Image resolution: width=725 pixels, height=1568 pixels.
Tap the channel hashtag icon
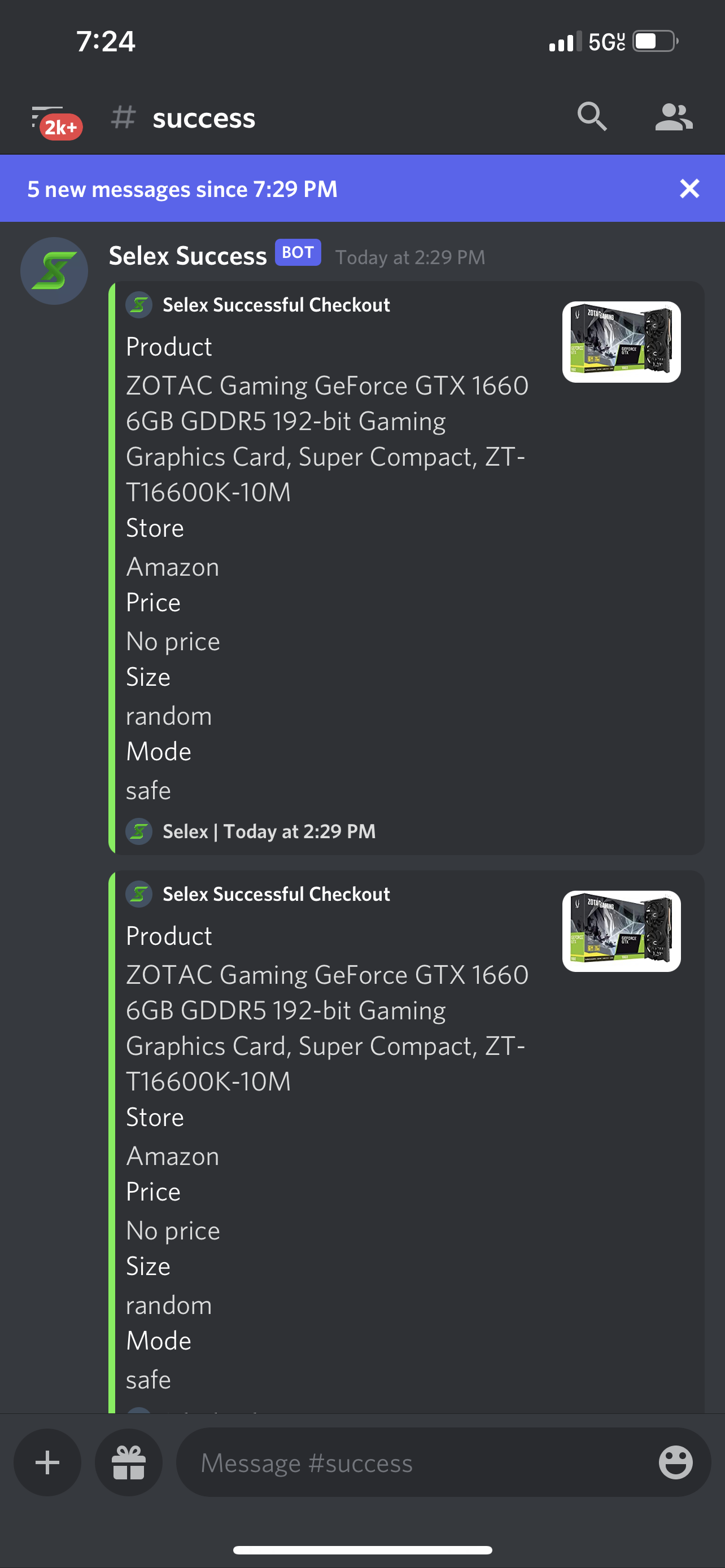(x=123, y=117)
